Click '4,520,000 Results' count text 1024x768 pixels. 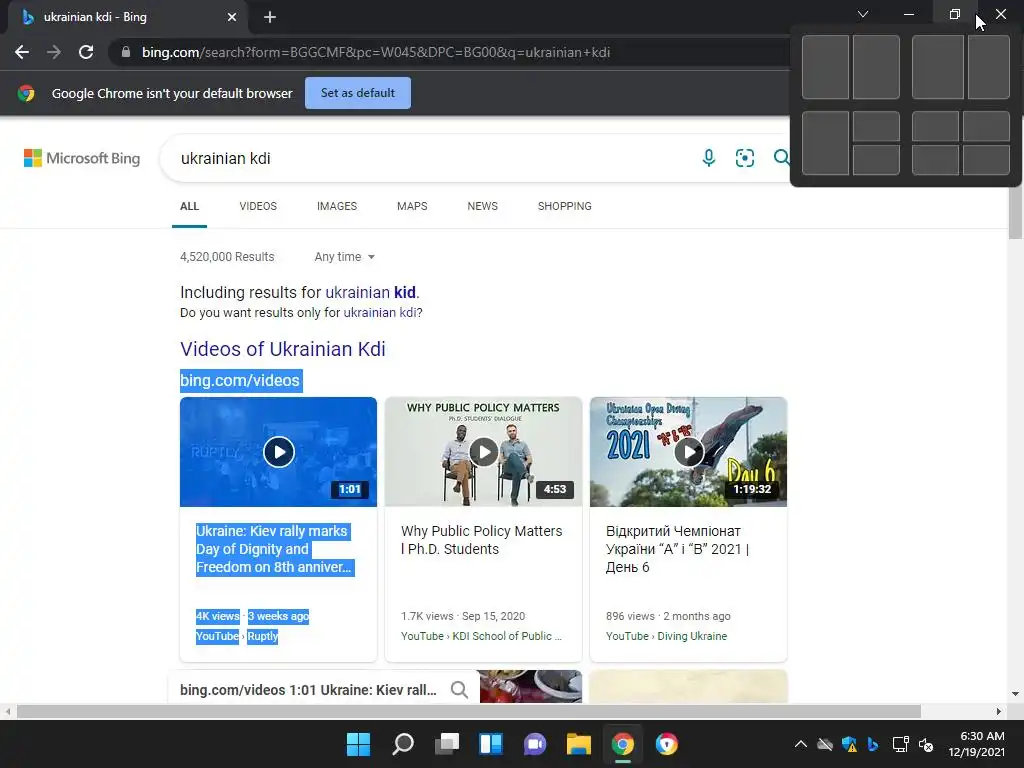(227, 257)
